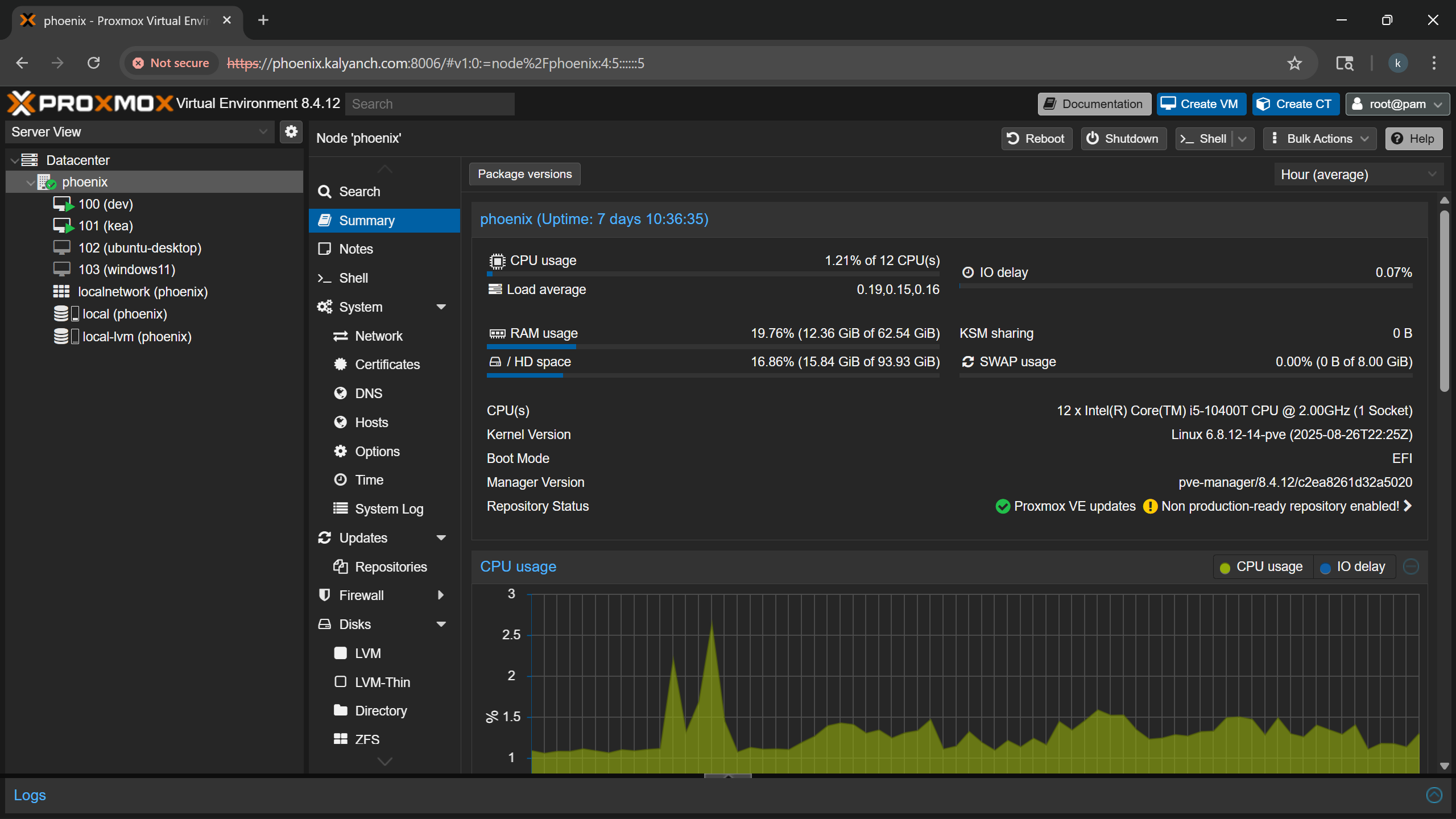Click the Search input field
Image resolution: width=1456 pixels, height=819 pixels.
click(429, 104)
